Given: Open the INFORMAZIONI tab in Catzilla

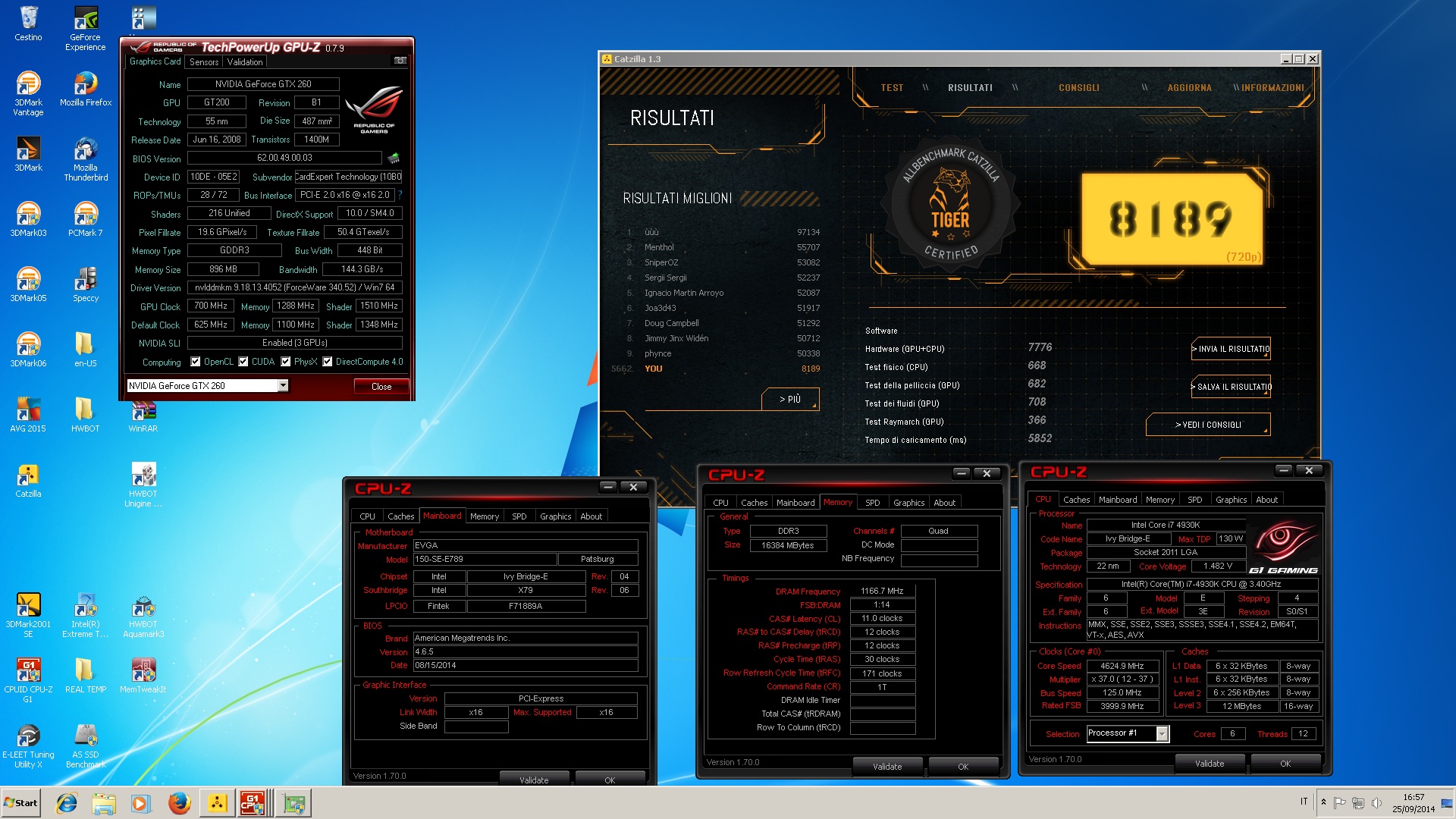Looking at the screenshot, I should point(1272,88).
